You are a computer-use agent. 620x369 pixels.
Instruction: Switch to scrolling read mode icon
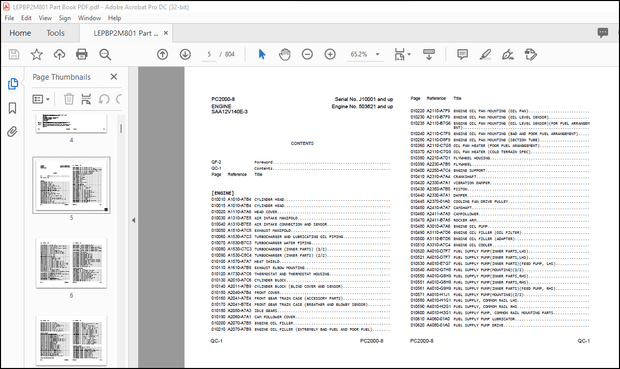(x=429, y=54)
